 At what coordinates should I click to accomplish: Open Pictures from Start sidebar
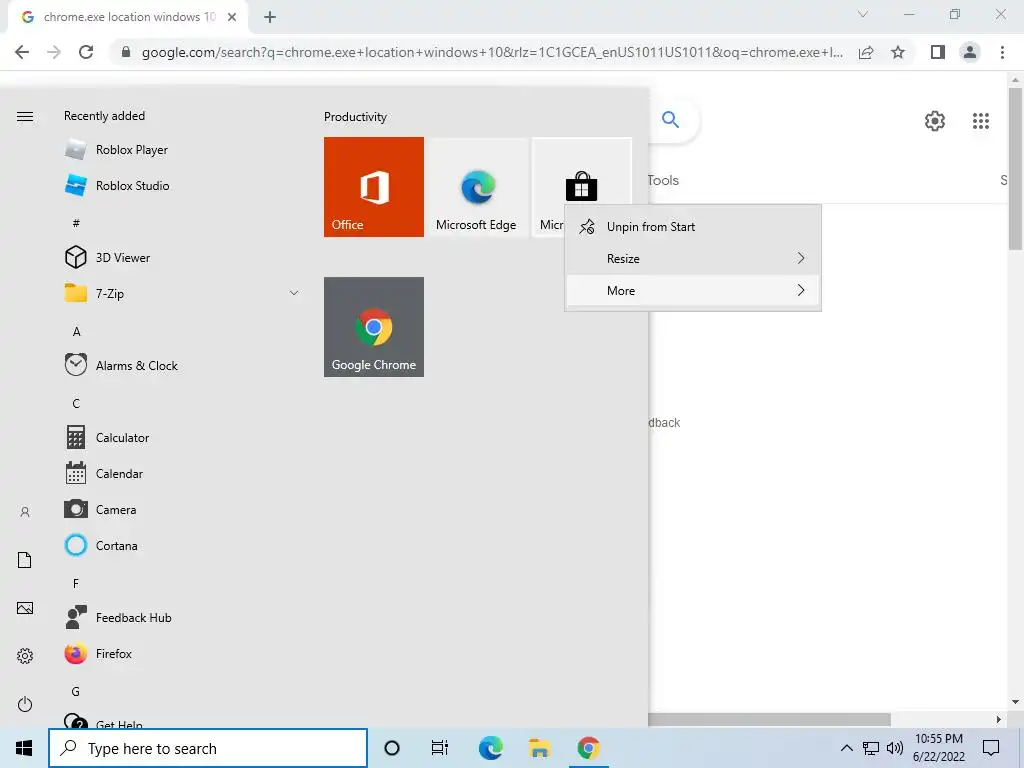pyautogui.click(x=25, y=608)
